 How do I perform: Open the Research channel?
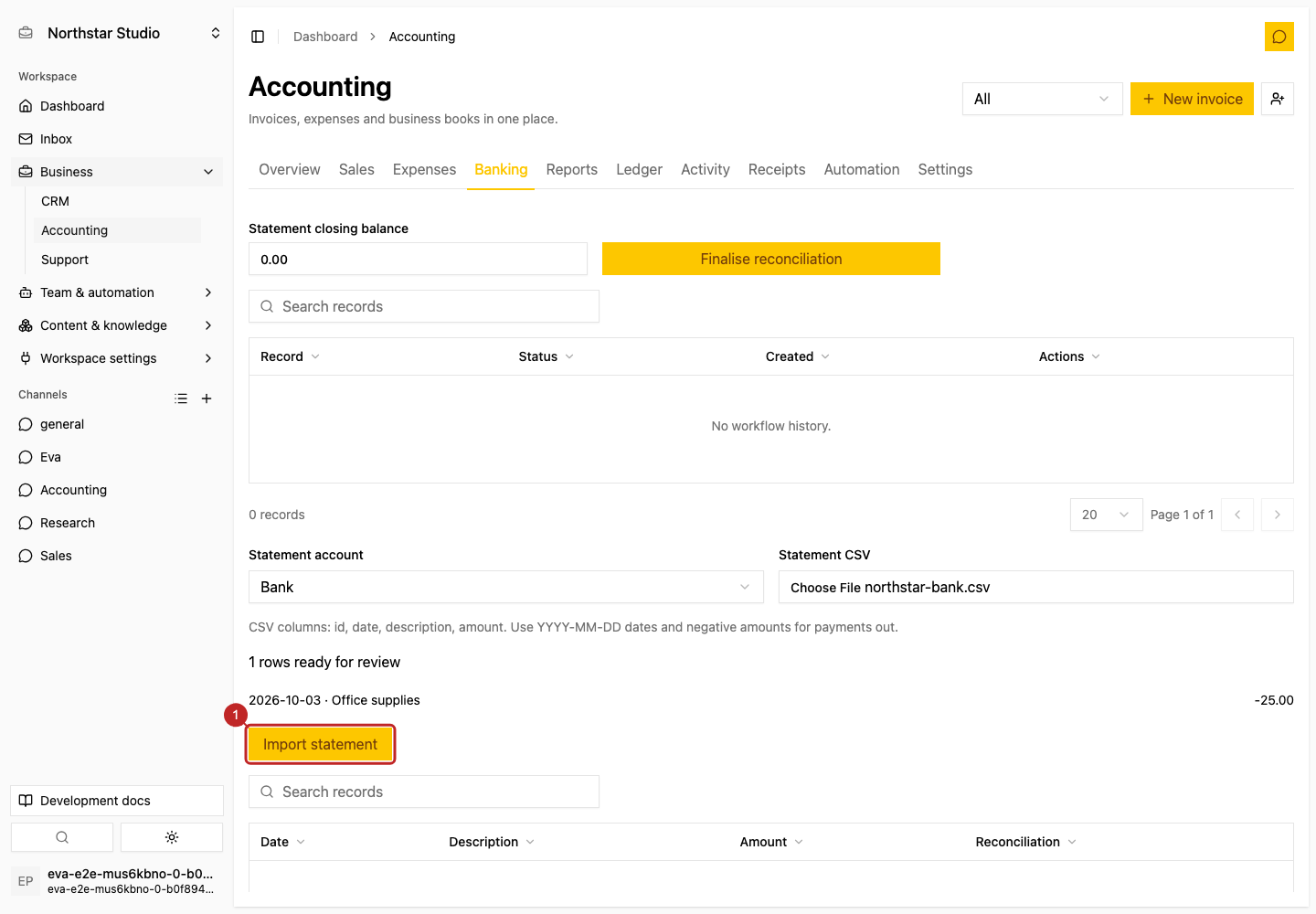click(117, 523)
